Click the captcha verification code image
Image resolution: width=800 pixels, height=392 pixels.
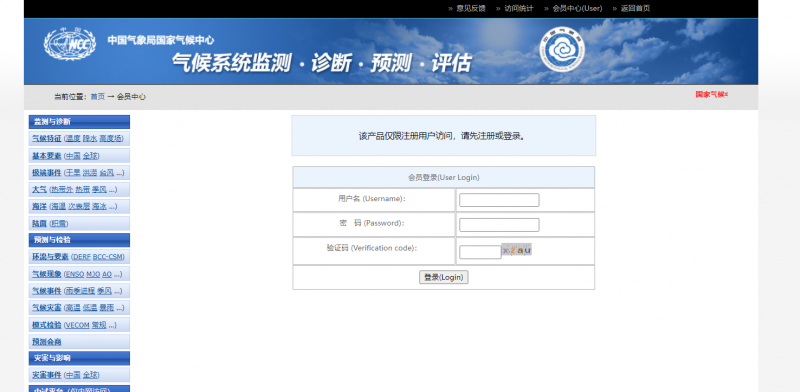516,250
